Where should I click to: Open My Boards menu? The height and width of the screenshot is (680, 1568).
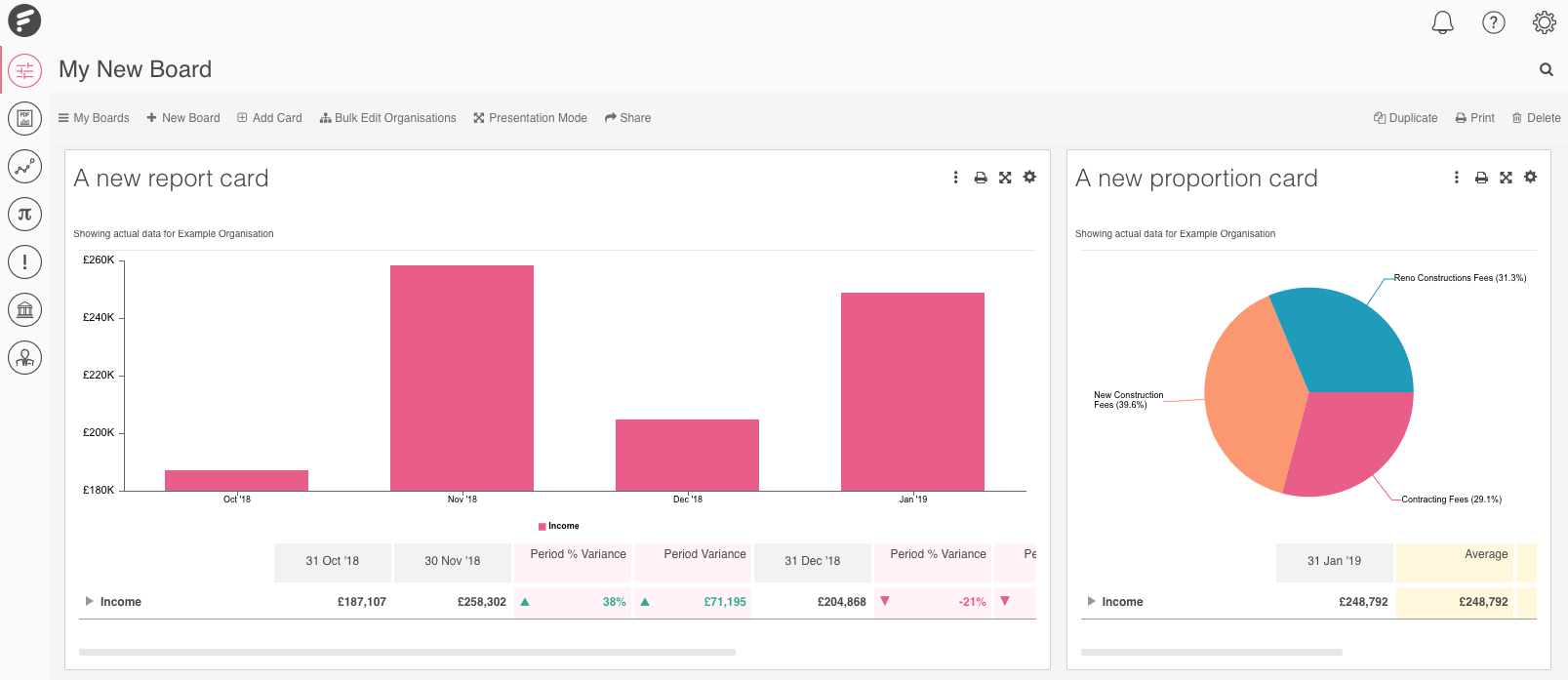[x=94, y=118]
